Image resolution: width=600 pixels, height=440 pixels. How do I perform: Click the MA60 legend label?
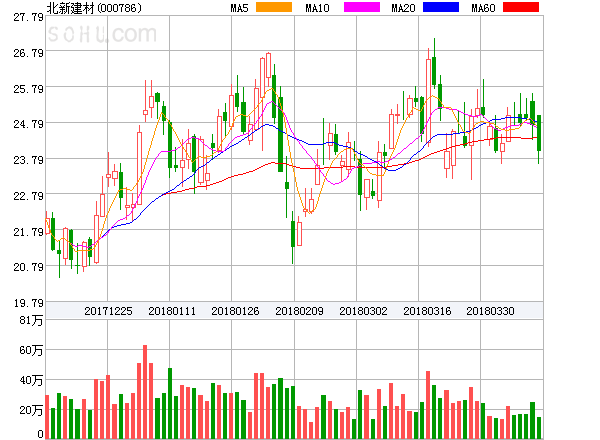[x=483, y=8]
